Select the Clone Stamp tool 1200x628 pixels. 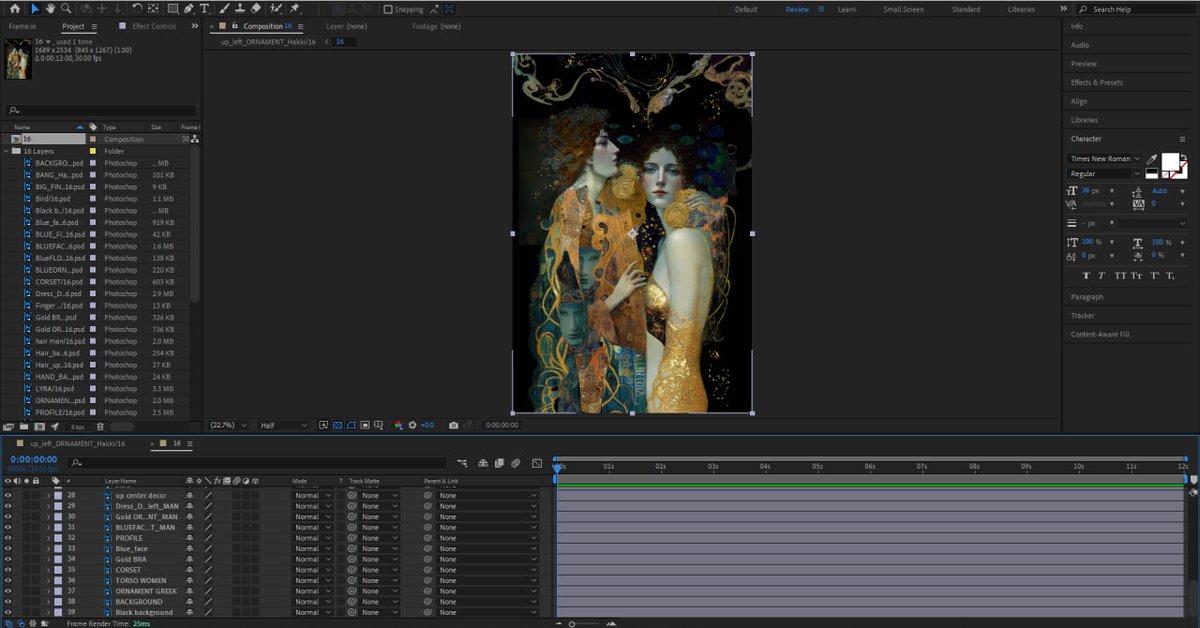240,9
